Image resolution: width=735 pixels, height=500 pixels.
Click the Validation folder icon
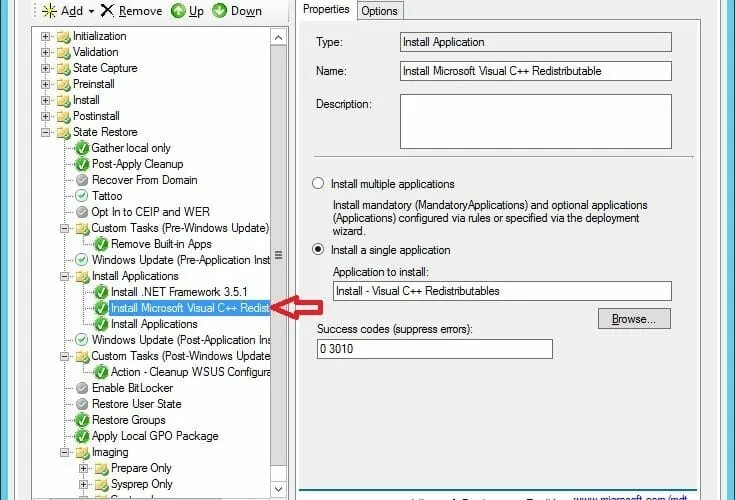click(x=63, y=53)
